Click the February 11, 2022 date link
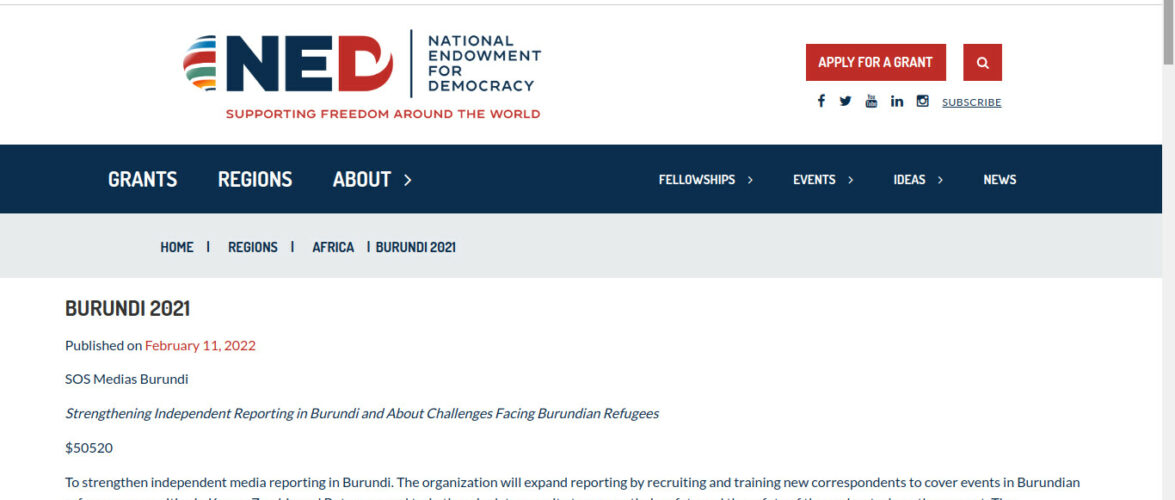The width and height of the screenshot is (1175, 500). (x=200, y=346)
